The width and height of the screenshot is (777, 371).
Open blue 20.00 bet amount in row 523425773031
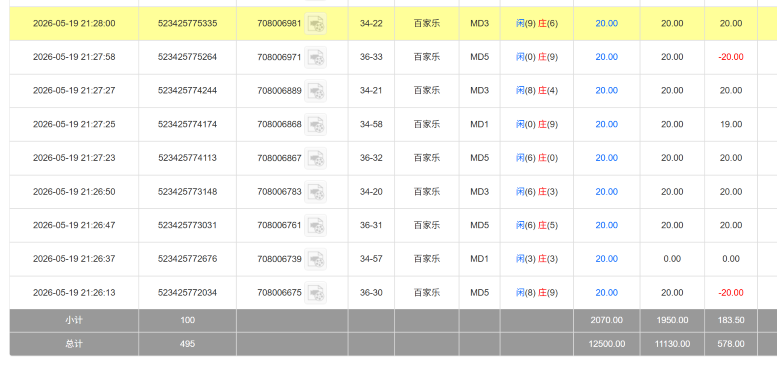[607, 225]
